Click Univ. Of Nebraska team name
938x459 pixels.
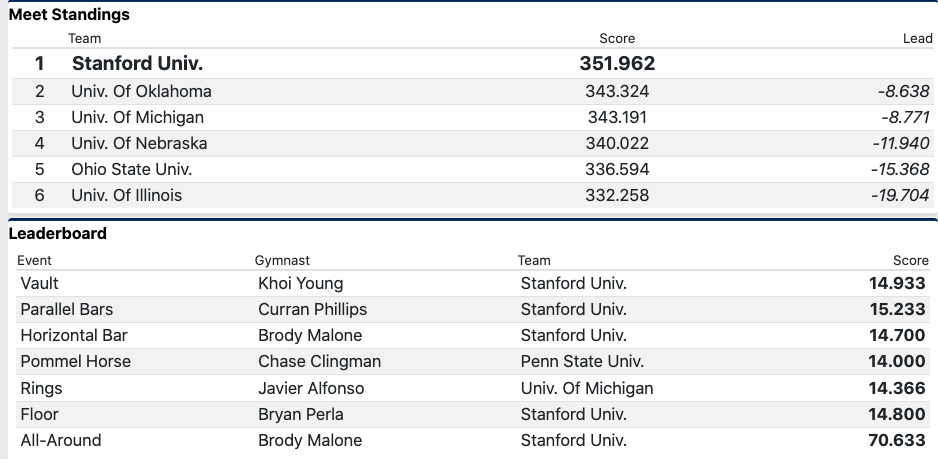tap(139, 143)
